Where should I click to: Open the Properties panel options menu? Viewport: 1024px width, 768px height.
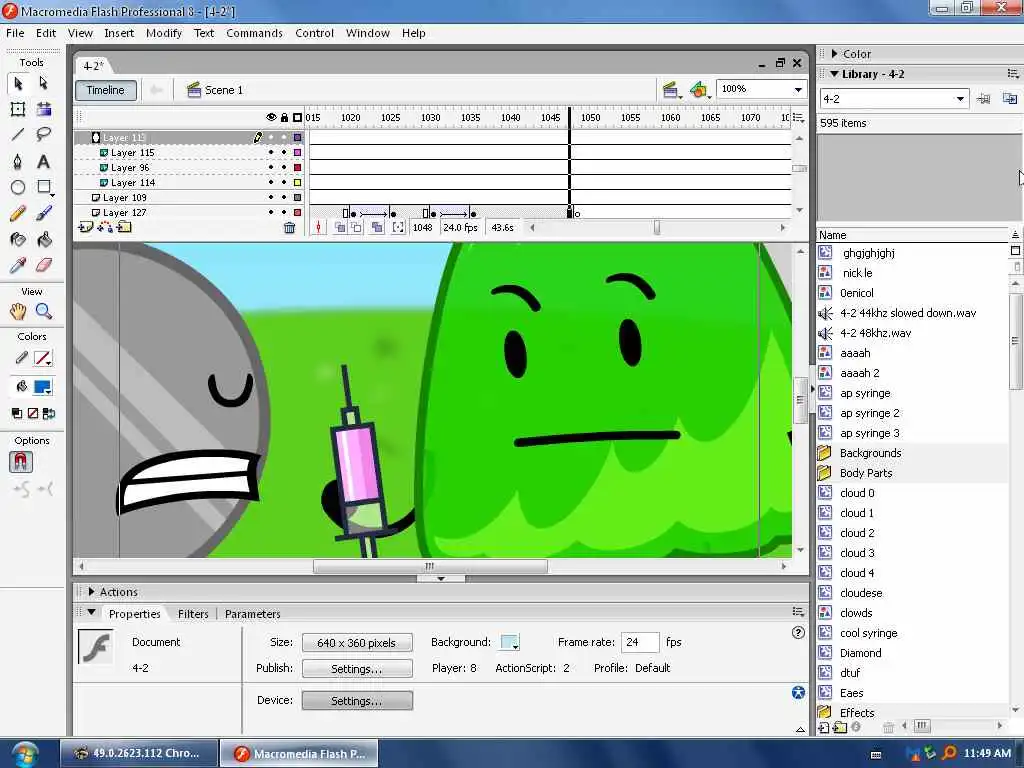click(798, 612)
